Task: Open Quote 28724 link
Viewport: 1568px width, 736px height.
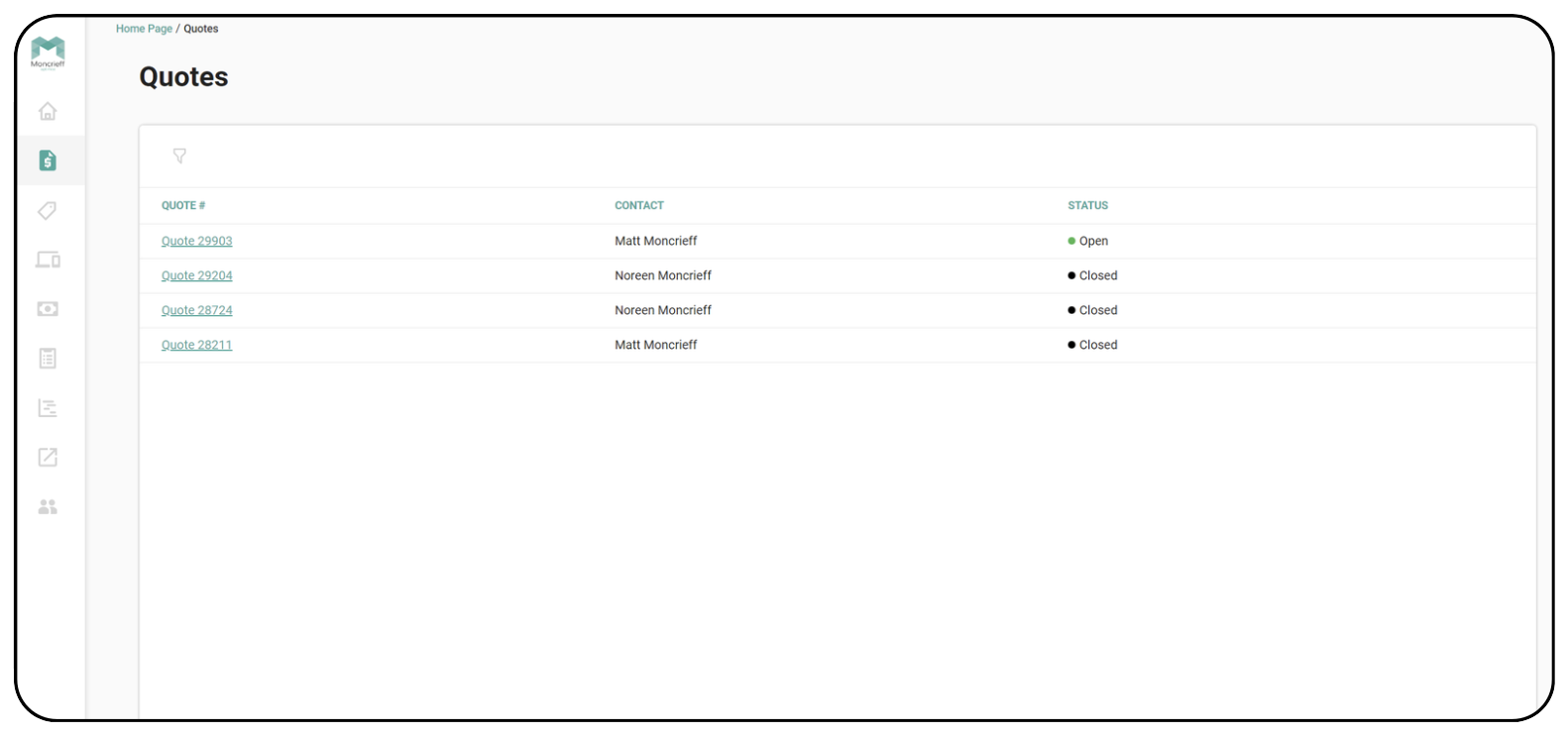Action: (196, 310)
